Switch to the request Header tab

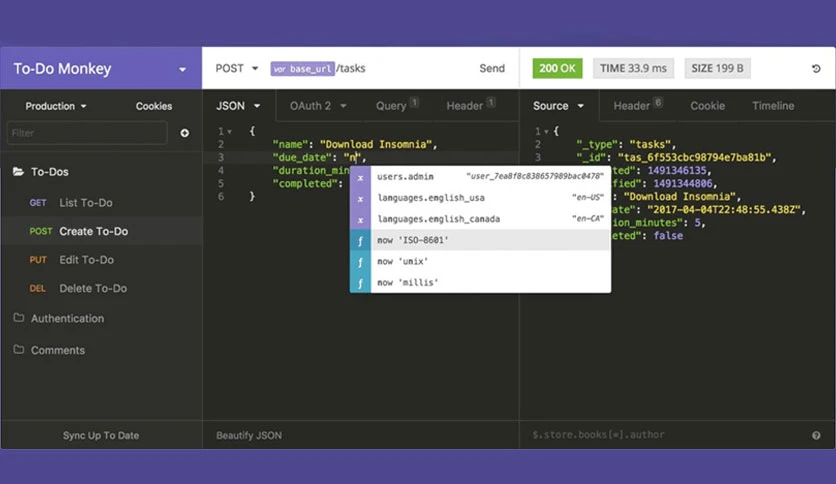coord(470,105)
